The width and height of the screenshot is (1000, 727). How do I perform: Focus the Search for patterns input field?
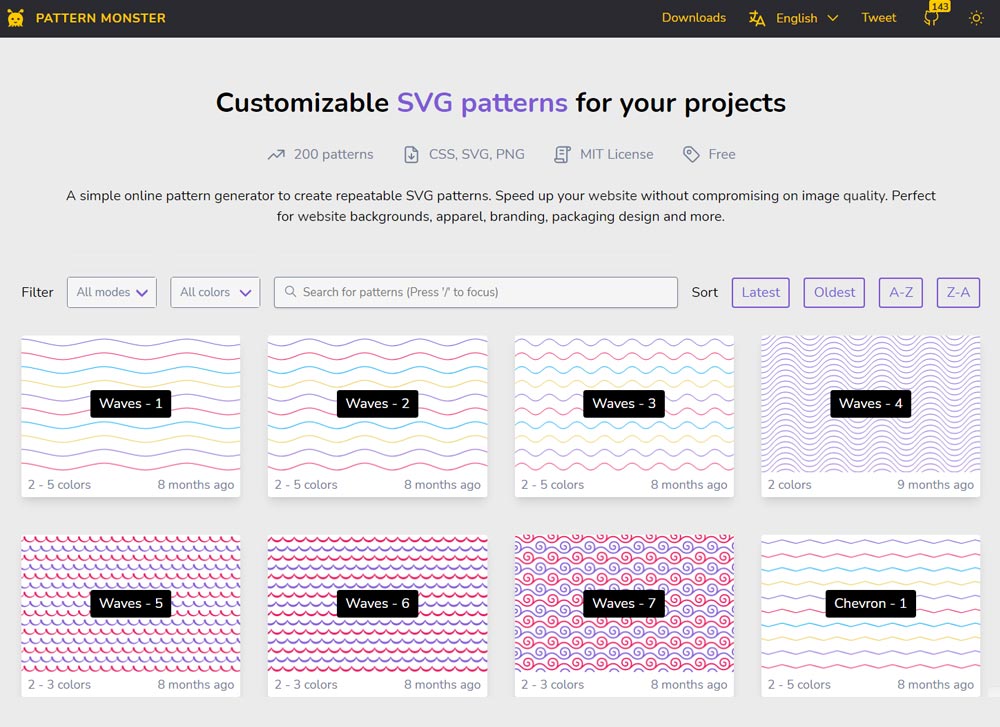tap(476, 292)
